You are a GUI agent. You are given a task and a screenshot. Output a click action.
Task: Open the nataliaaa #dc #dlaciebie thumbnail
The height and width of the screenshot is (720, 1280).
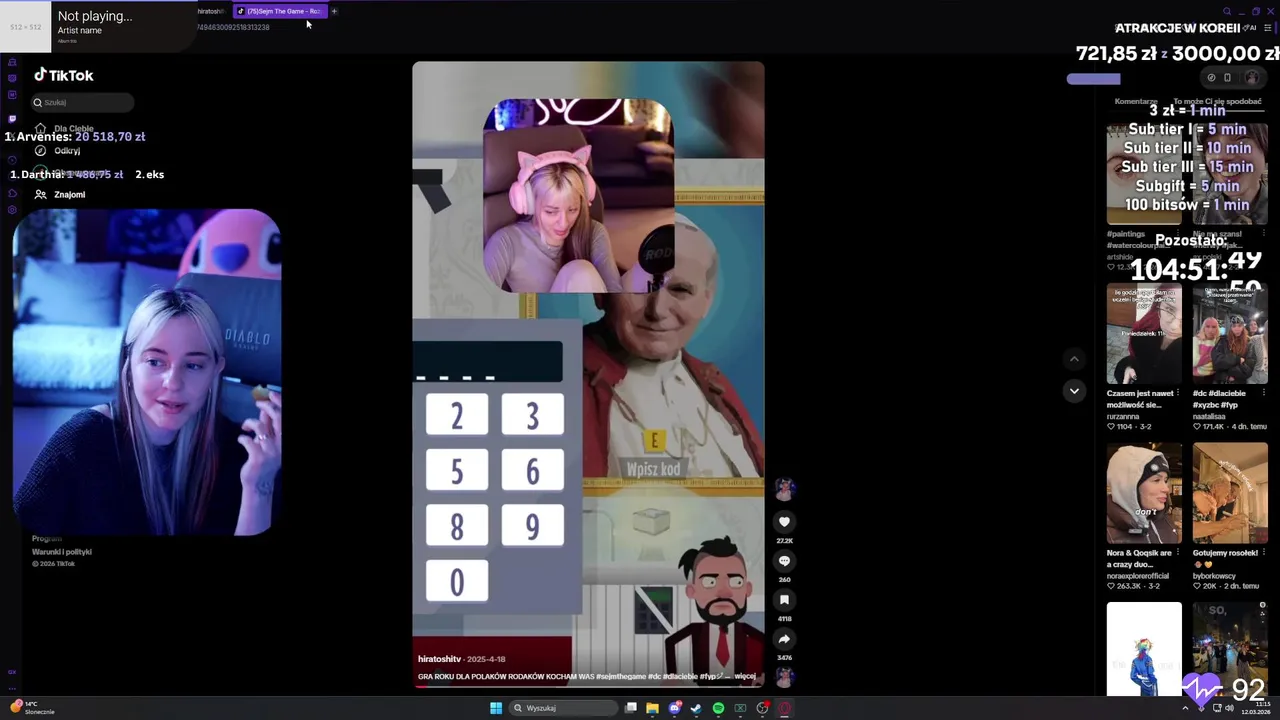click(x=1230, y=334)
